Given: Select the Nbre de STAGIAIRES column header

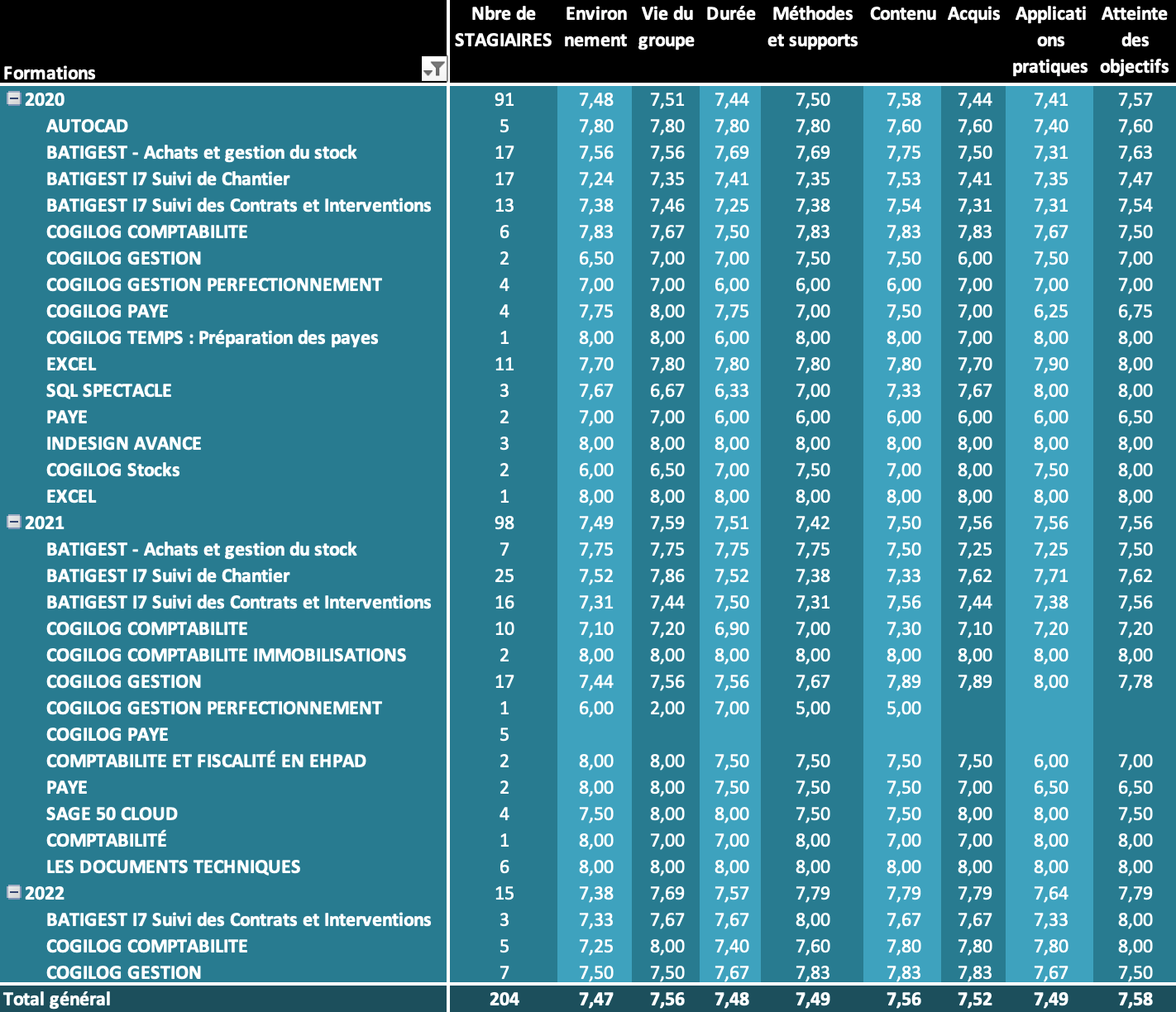Looking at the screenshot, I should coord(503,26).
